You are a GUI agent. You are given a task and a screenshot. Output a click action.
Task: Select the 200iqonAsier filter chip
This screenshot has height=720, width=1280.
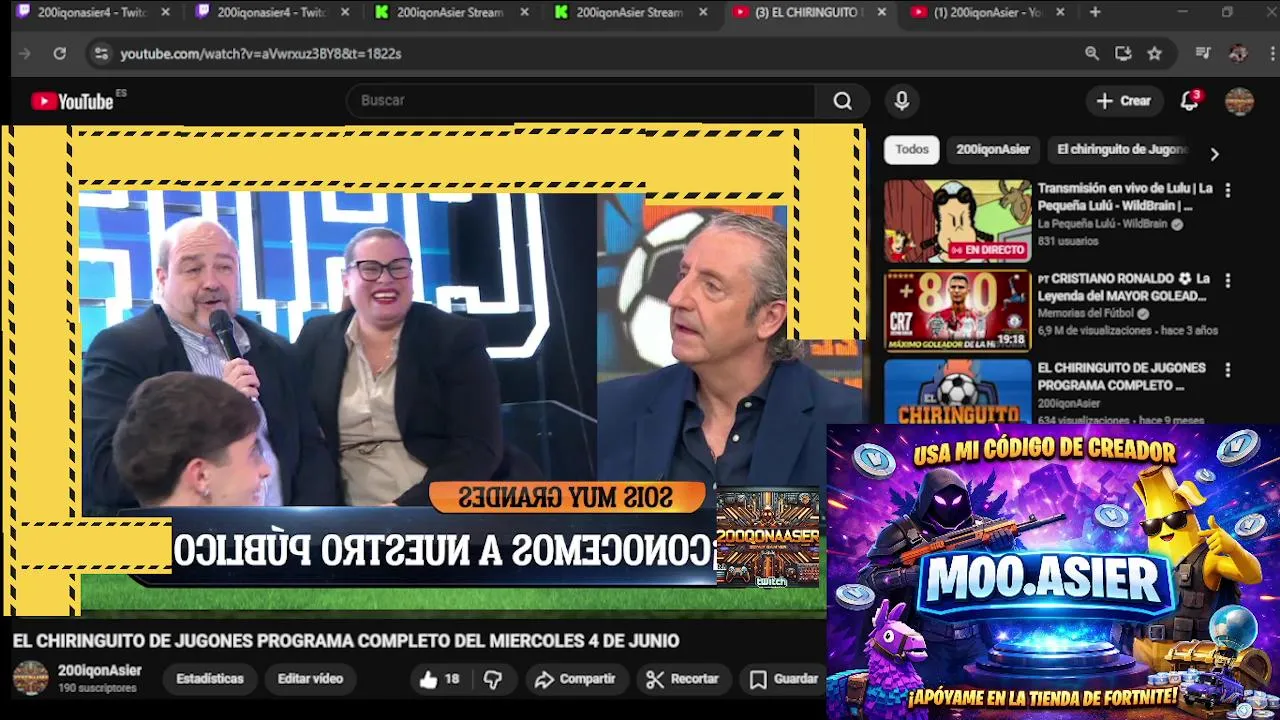pyautogui.click(x=993, y=150)
